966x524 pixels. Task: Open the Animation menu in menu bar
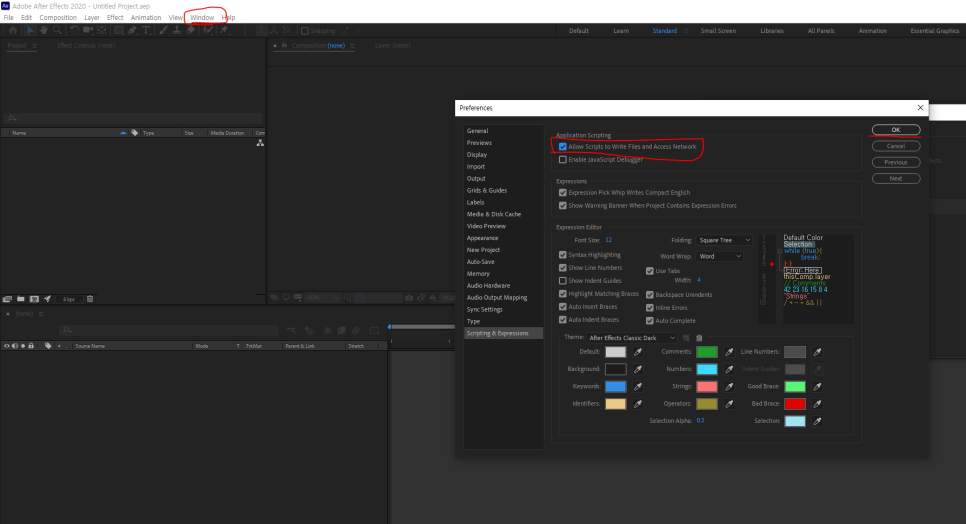click(146, 17)
